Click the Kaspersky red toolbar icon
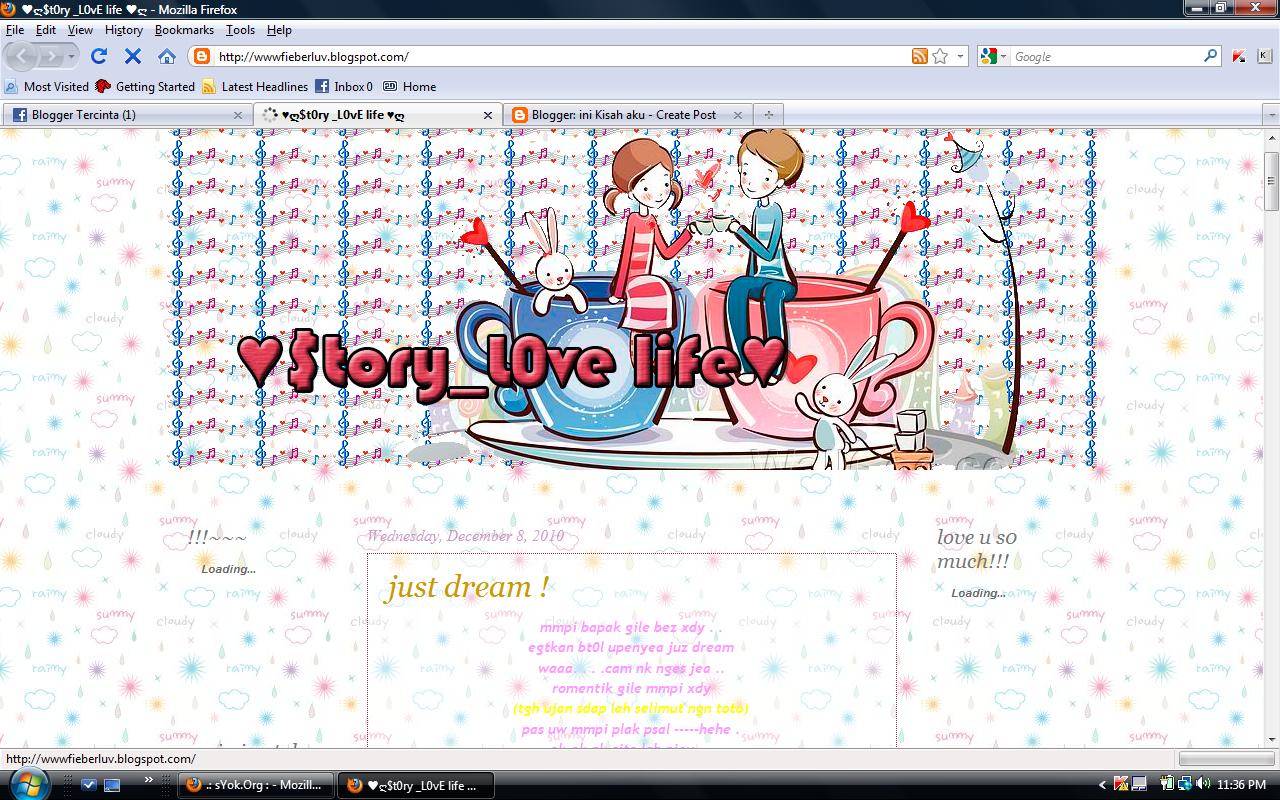Screen dimensions: 1280x800 1239,57
